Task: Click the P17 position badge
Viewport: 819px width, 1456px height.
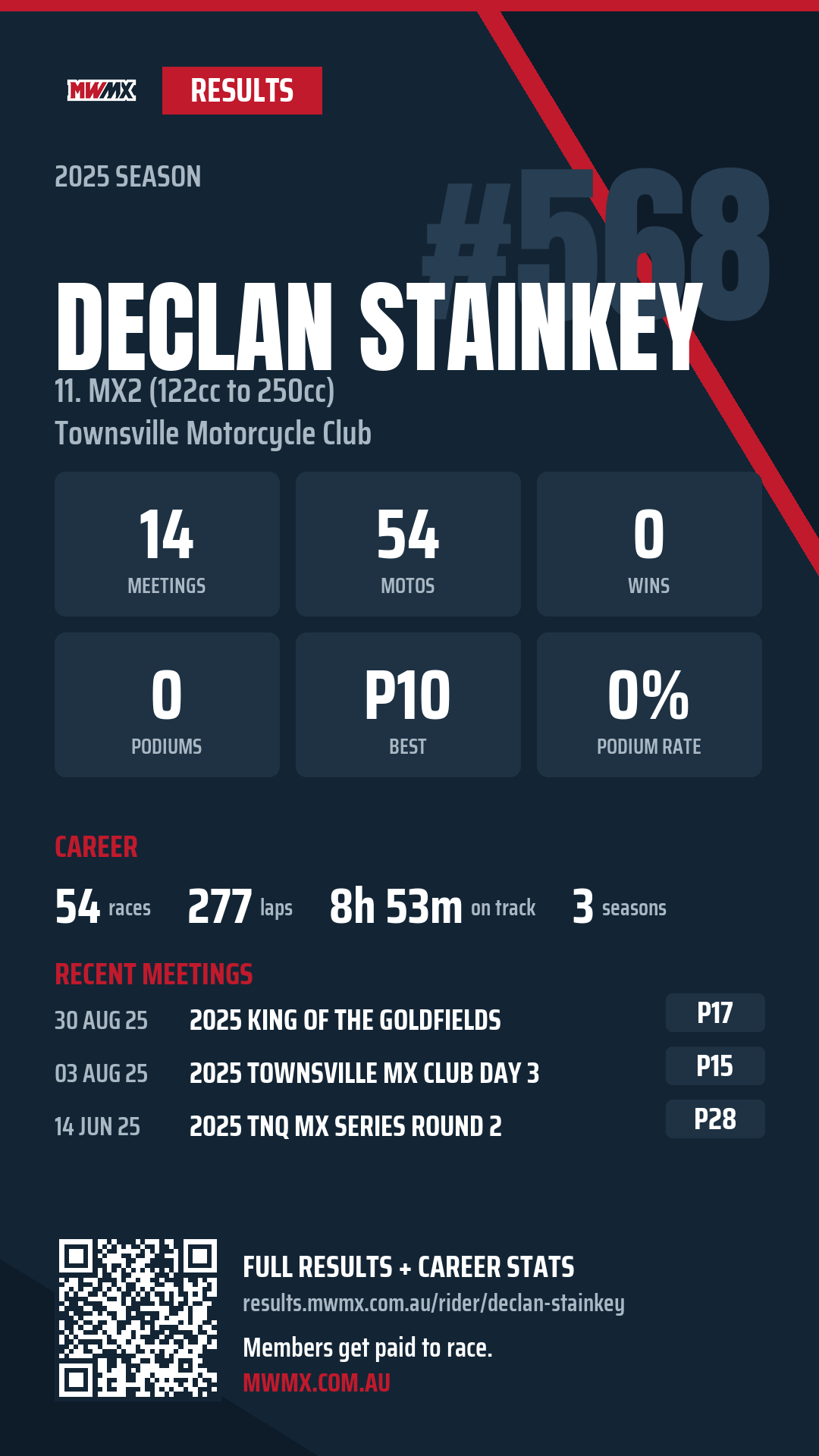Action: pyautogui.click(x=715, y=1013)
